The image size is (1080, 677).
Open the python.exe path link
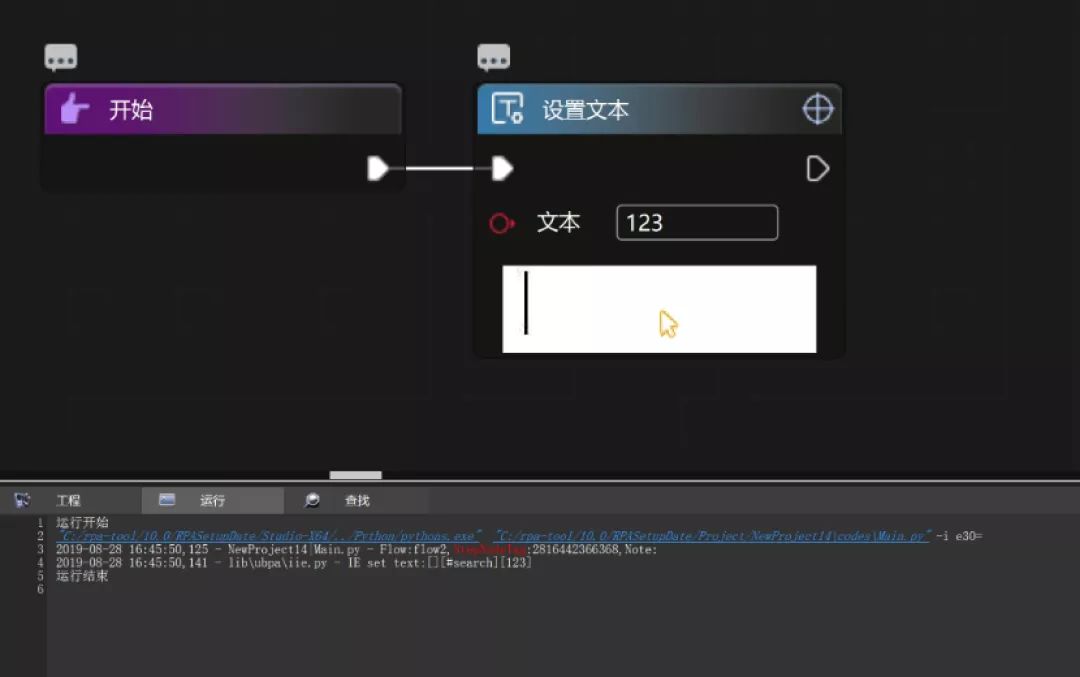[x=269, y=536]
